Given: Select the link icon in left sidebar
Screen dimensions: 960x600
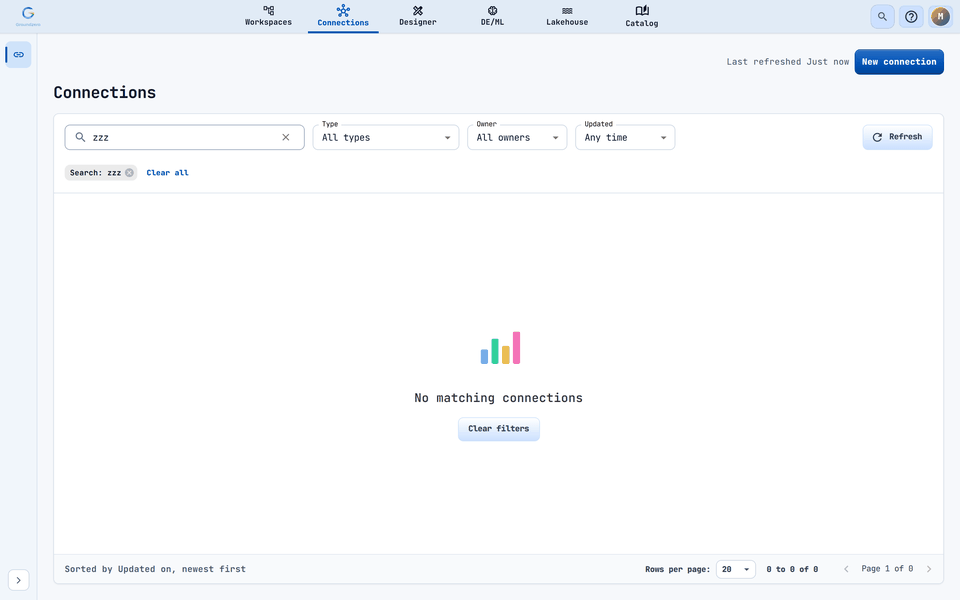Looking at the screenshot, I should click(x=18, y=54).
